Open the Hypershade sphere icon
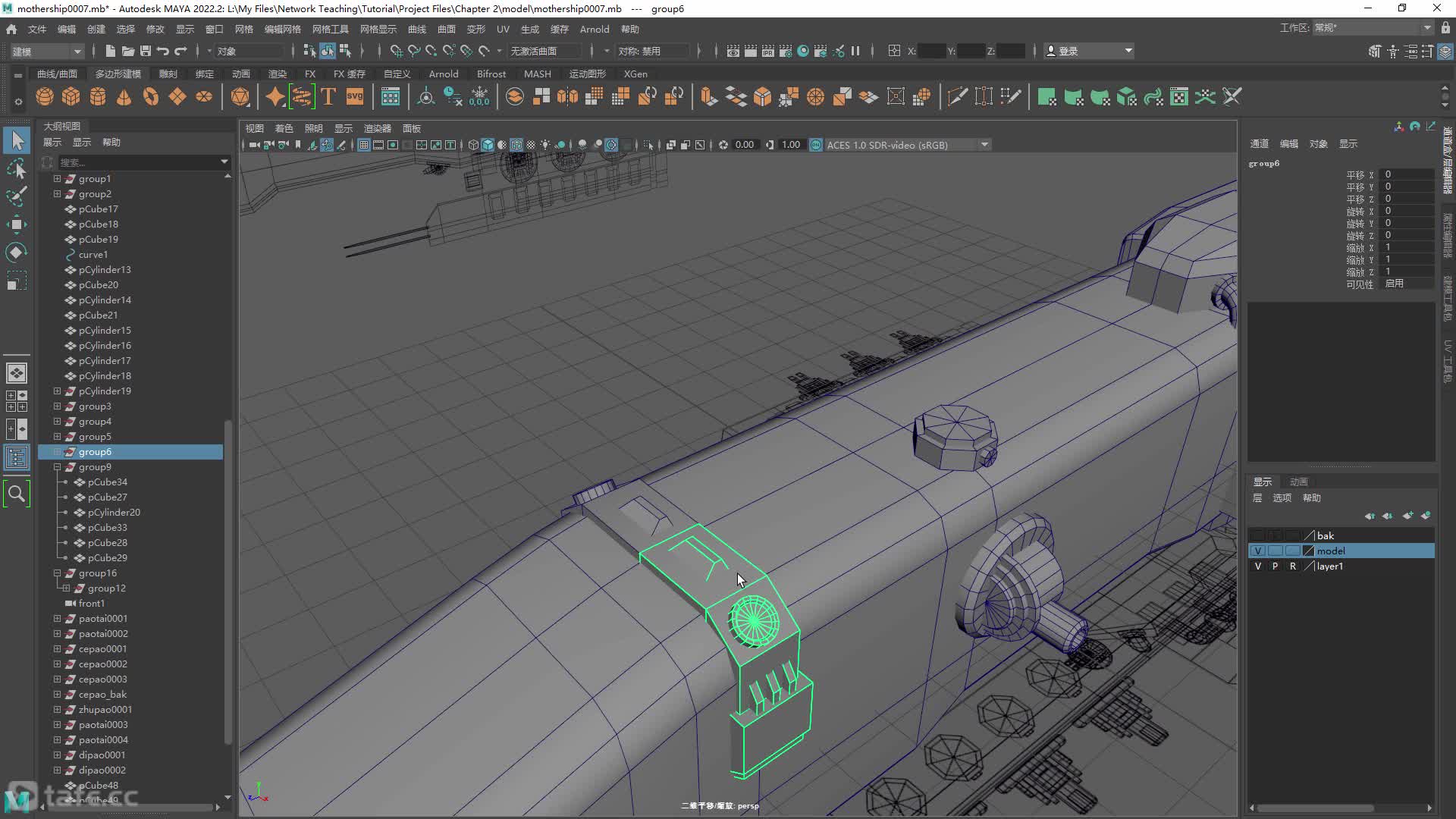Image resolution: width=1456 pixels, height=819 pixels. point(803,51)
